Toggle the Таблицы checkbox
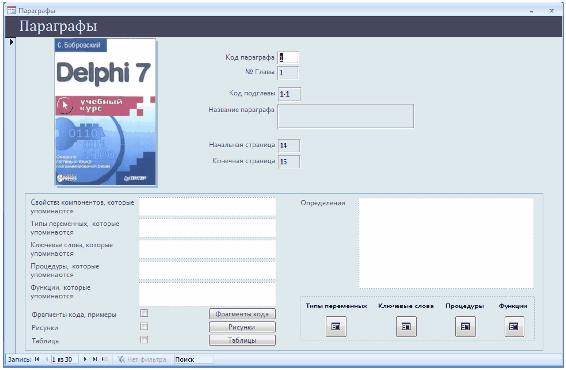This screenshot has width=566, height=370. pos(144,340)
